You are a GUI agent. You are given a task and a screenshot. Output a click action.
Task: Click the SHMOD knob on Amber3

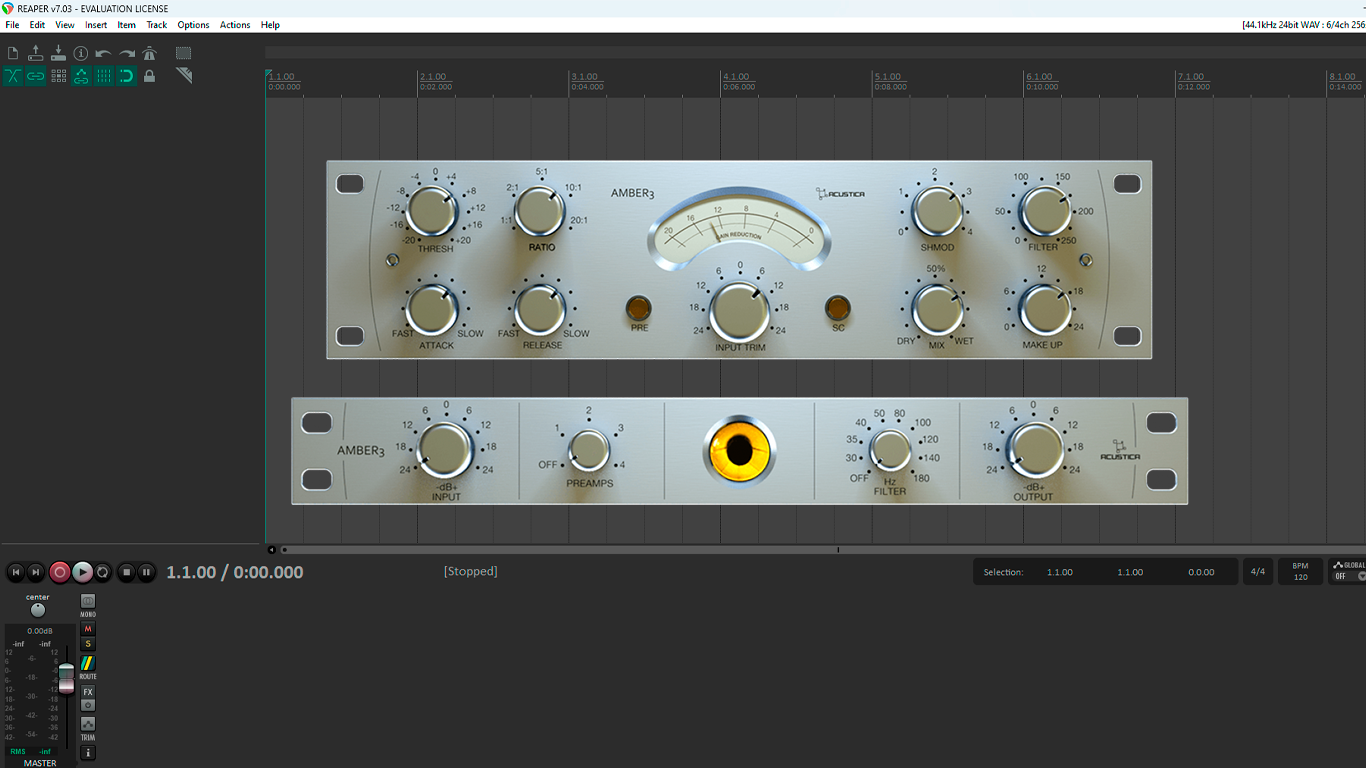pos(938,211)
